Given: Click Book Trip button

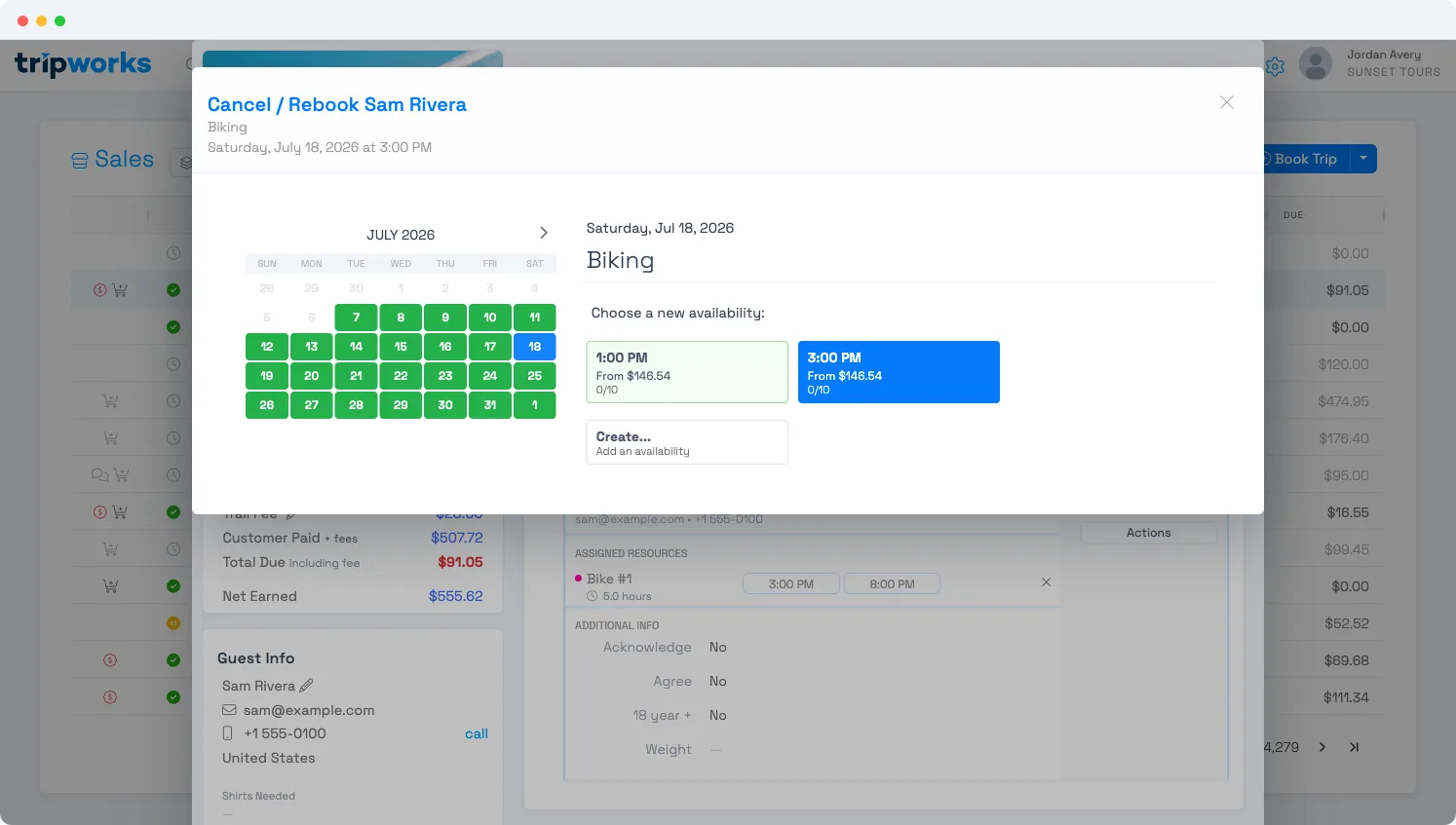Looking at the screenshot, I should 1305,159.
